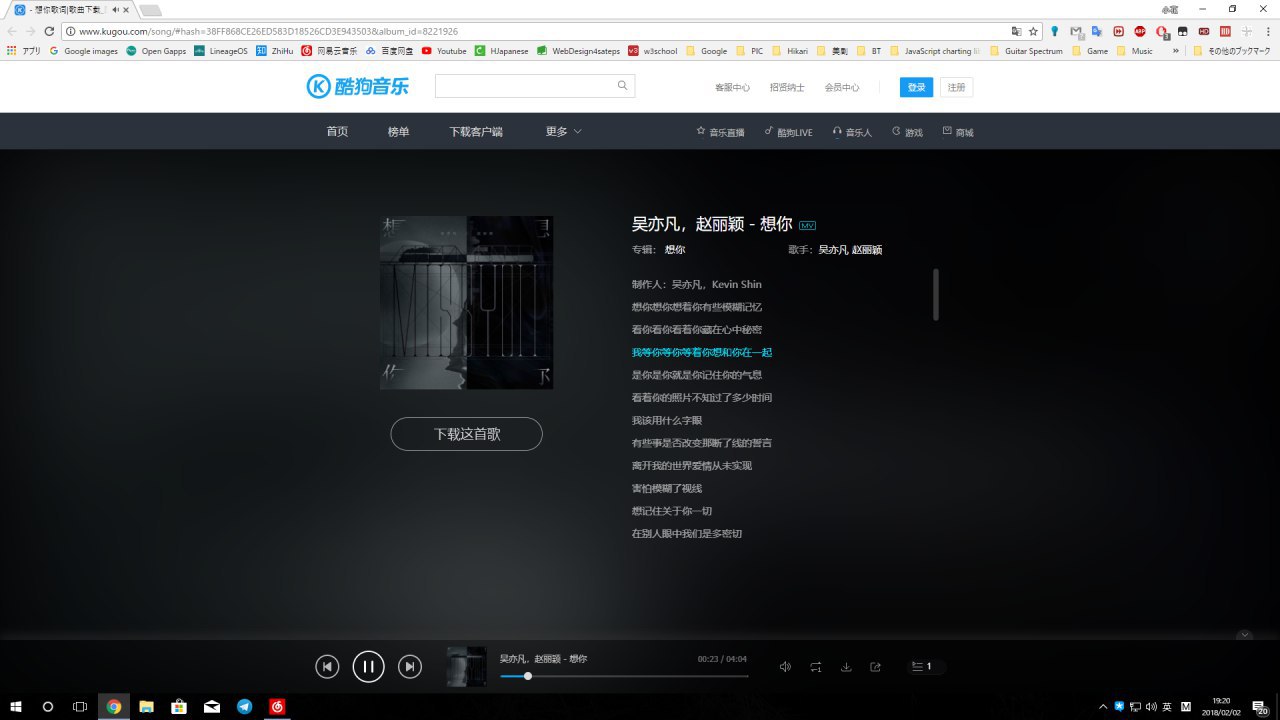Image resolution: width=1280 pixels, height=720 pixels.
Task: Open the Youtube bookmark
Action: click(444, 51)
